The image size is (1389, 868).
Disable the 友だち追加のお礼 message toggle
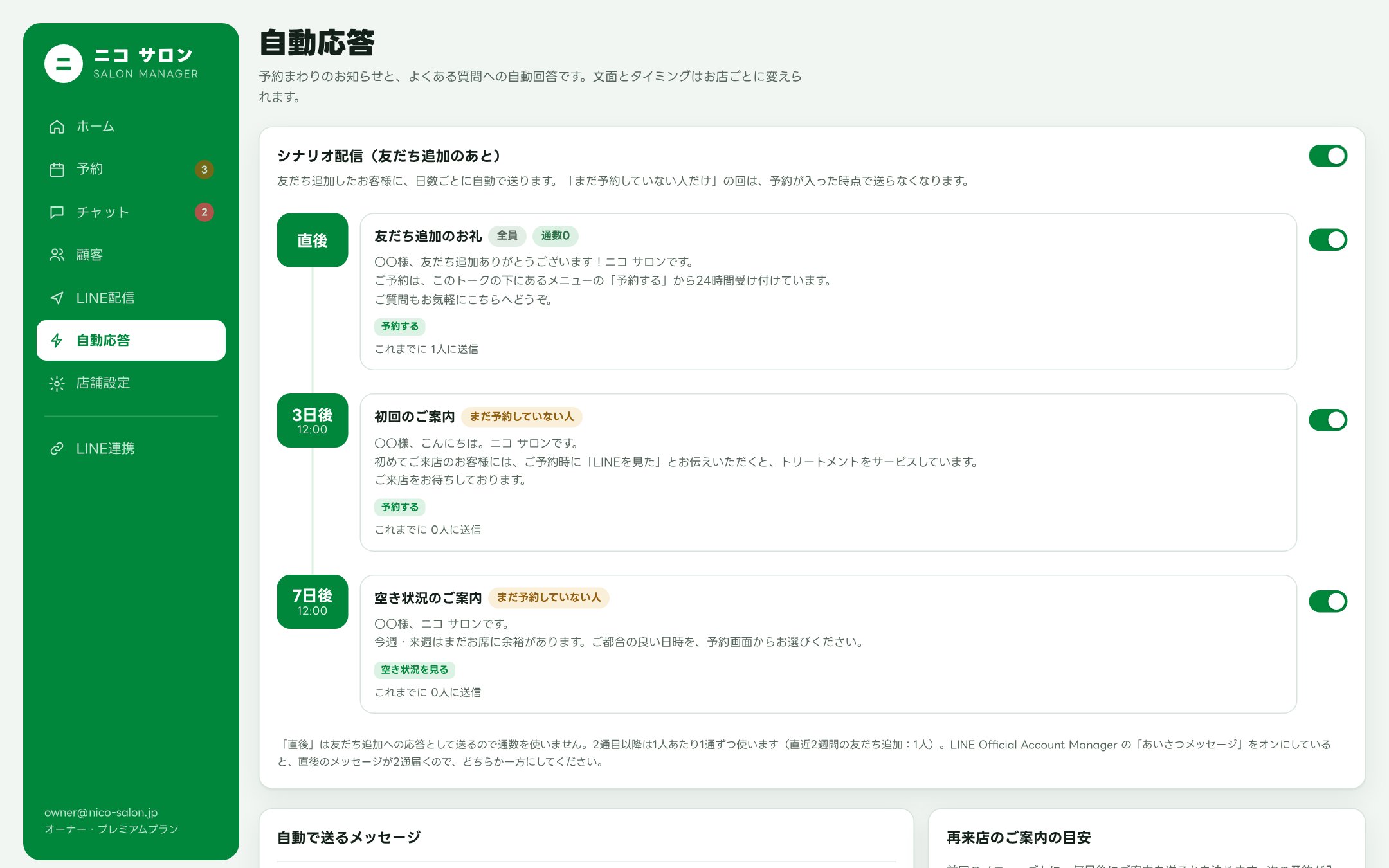point(1328,240)
